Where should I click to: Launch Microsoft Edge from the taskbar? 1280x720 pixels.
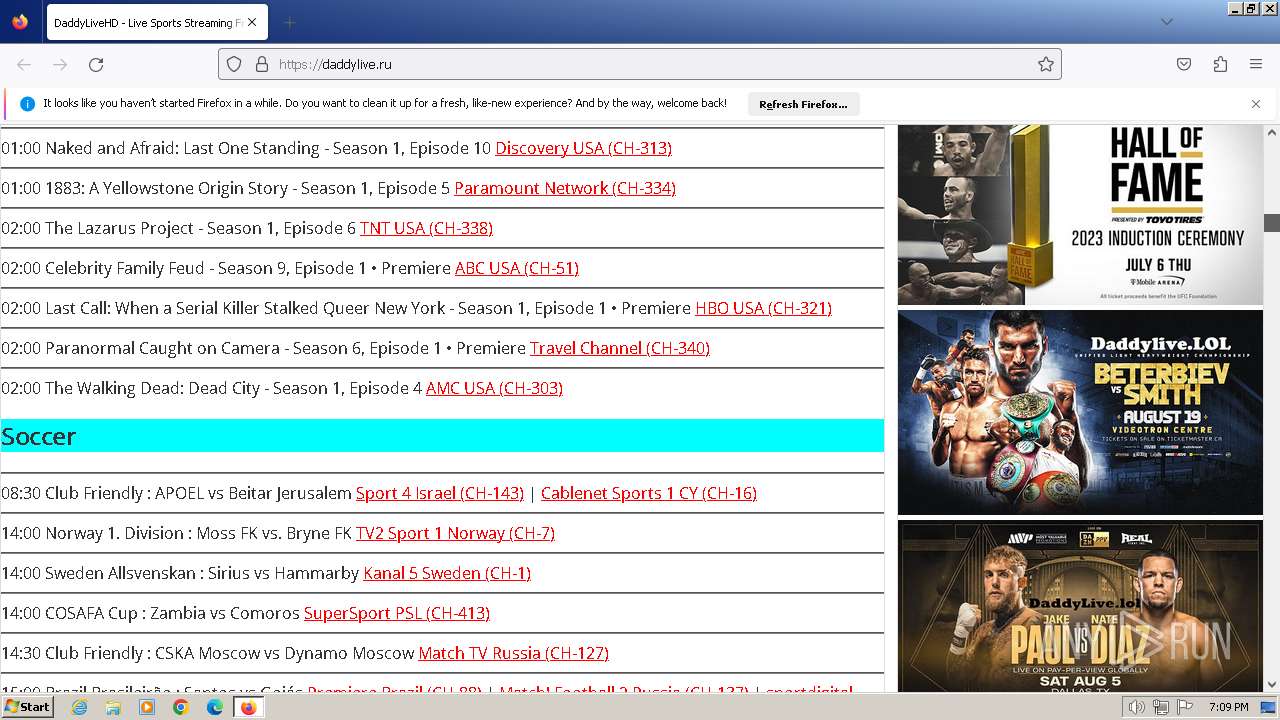(x=215, y=707)
